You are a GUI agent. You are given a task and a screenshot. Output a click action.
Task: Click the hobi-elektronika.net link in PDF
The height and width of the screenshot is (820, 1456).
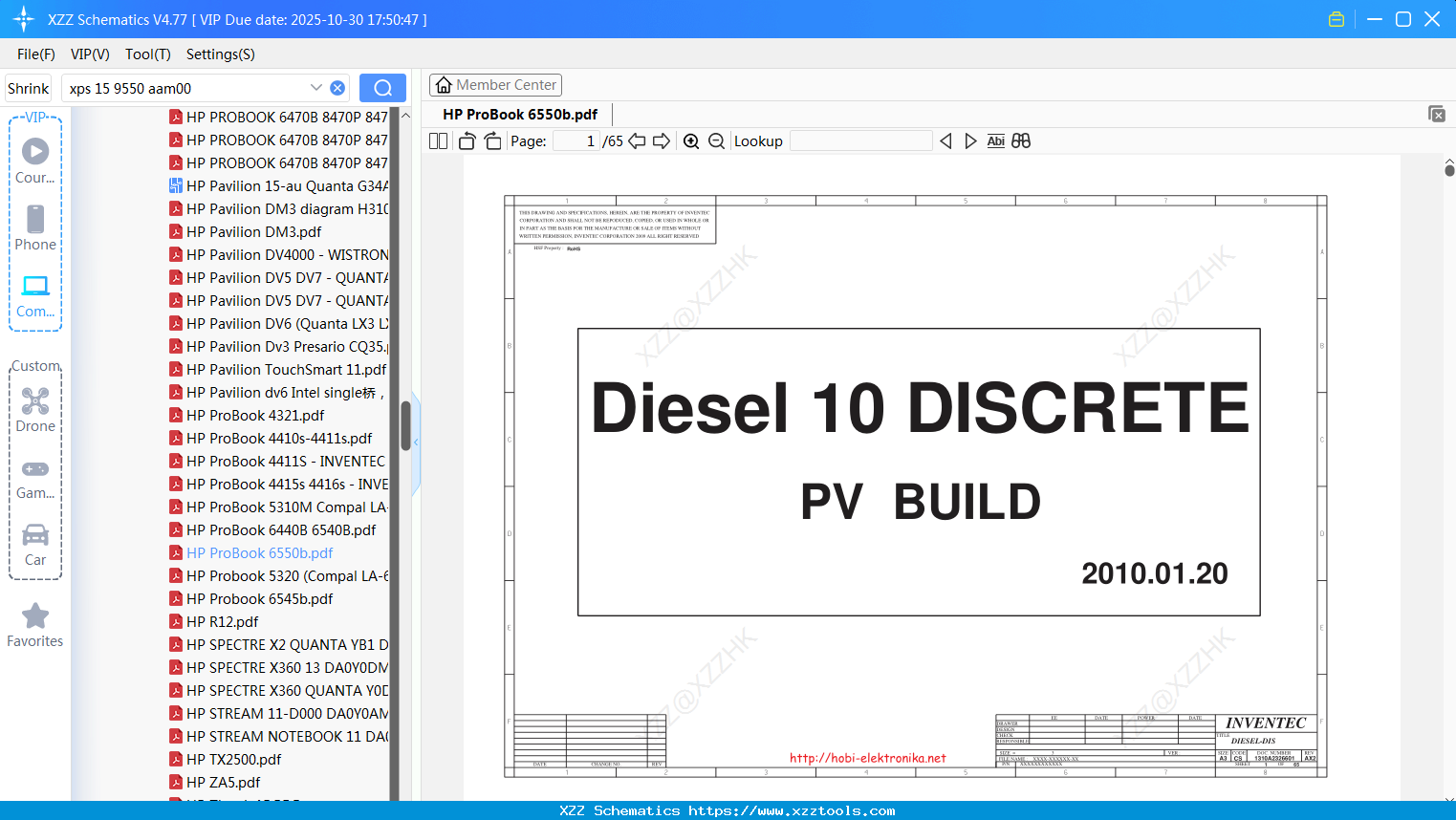(x=868, y=759)
